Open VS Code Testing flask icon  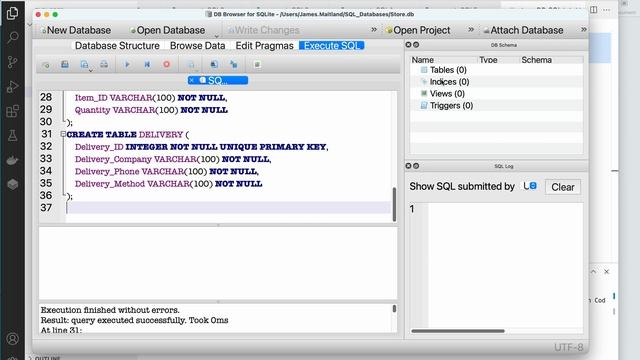(x=13, y=136)
